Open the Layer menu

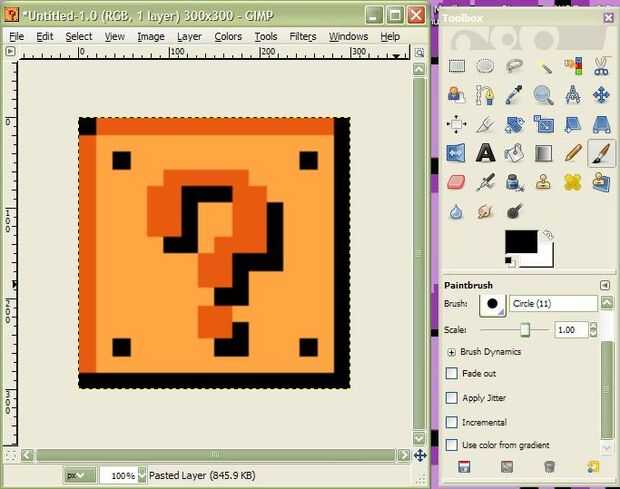coord(189,36)
